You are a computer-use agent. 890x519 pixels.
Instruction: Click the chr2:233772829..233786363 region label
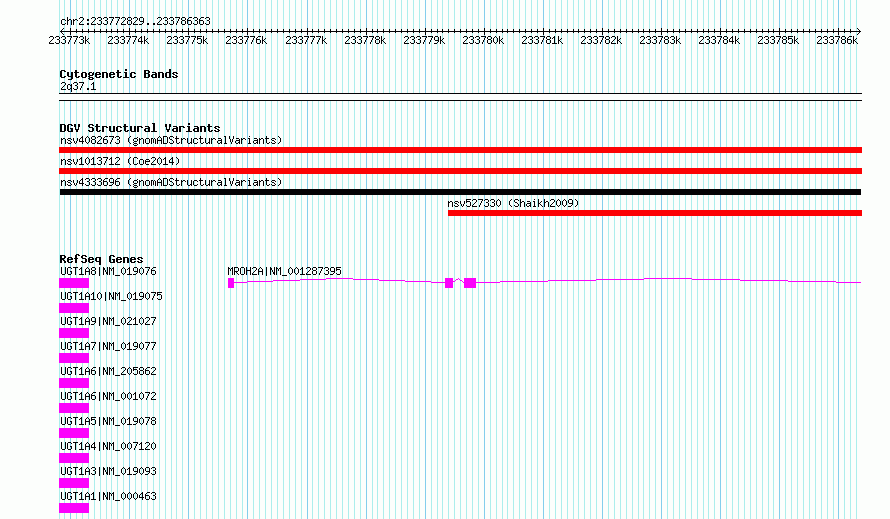(135, 21)
